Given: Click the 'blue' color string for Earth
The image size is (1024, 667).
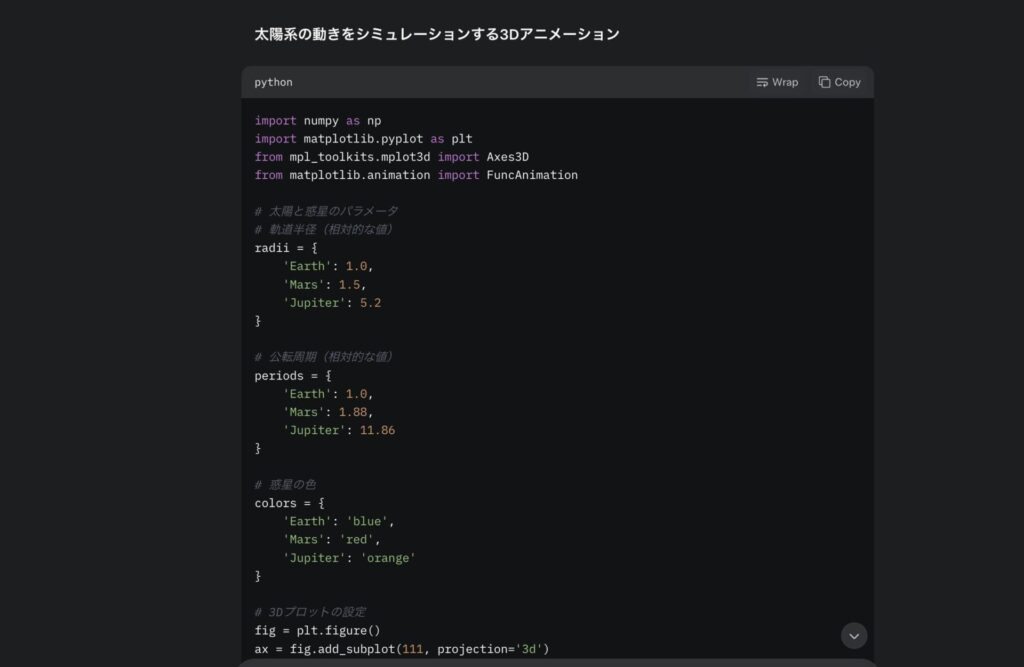Looking at the screenshot, I should [370, 521].
